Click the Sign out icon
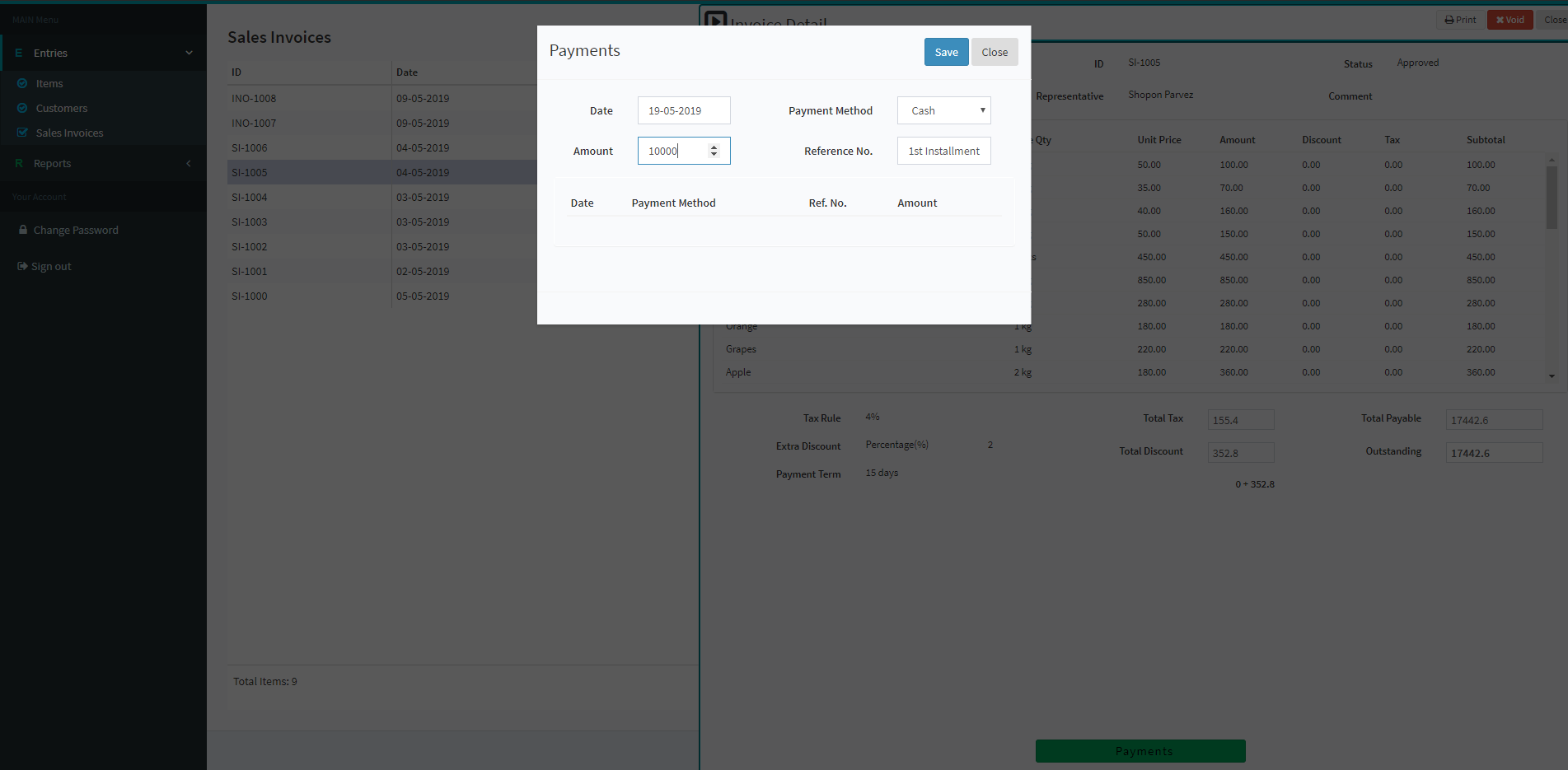This screenshot has width=1568, height=770. tap(21, 265)
